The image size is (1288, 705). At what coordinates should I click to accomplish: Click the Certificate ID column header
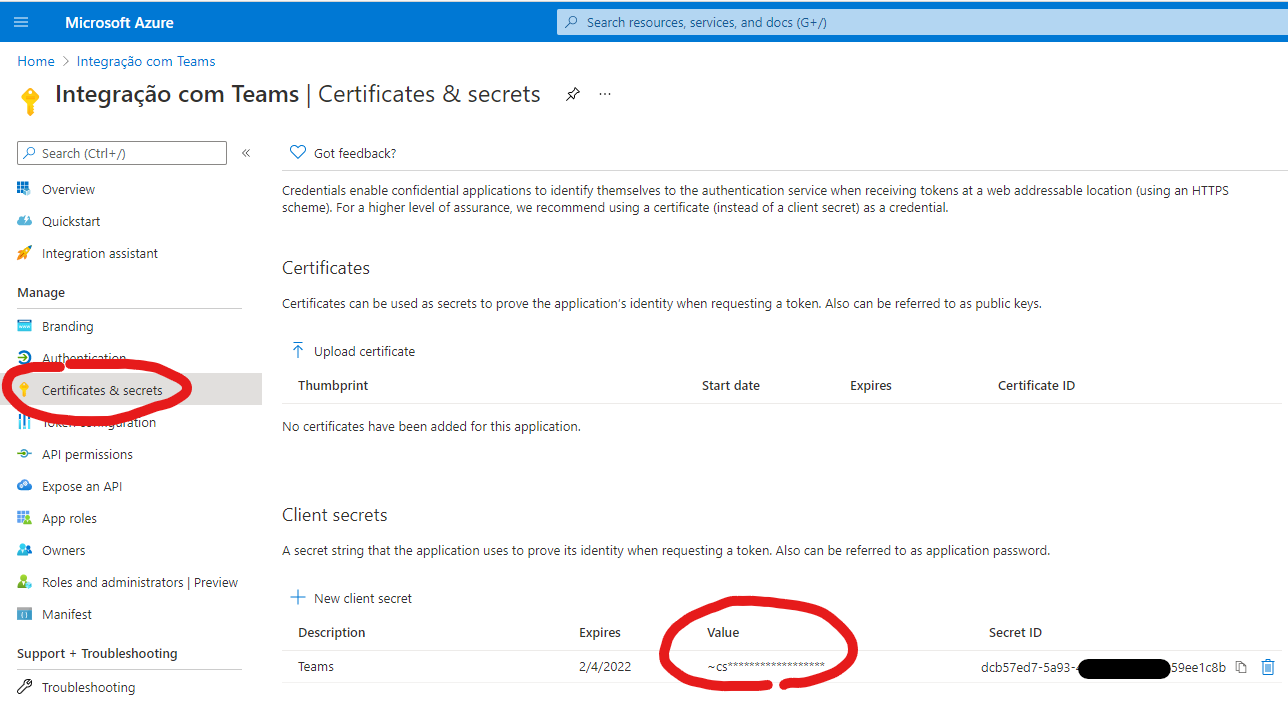tap(1037, 385)
